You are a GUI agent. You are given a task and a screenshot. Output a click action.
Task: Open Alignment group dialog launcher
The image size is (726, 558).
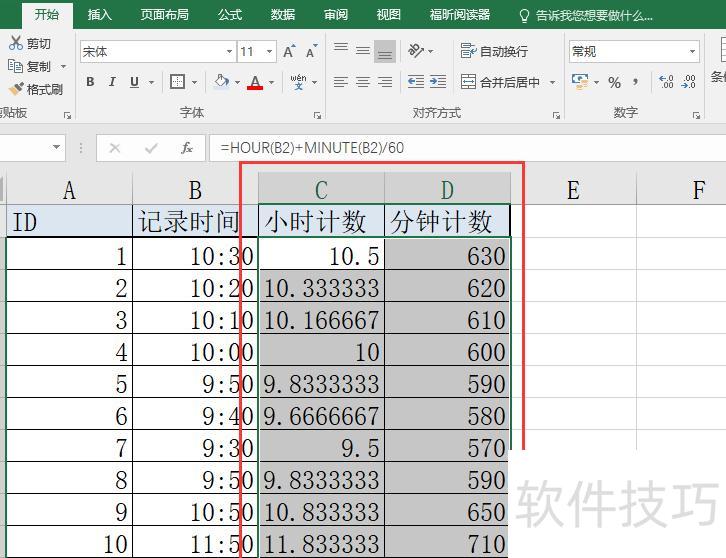[556, 115]
